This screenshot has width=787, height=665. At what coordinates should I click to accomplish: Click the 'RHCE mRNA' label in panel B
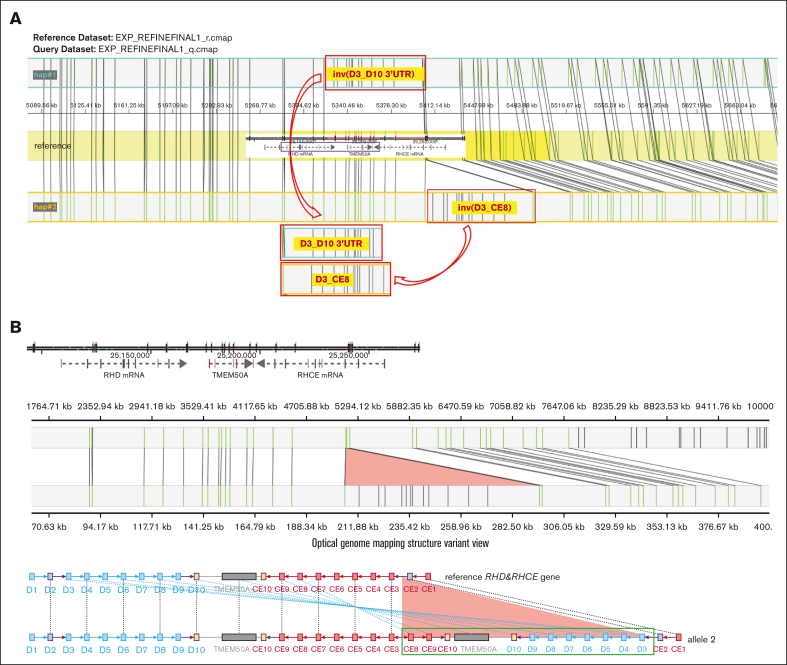(x=320, y=375)
